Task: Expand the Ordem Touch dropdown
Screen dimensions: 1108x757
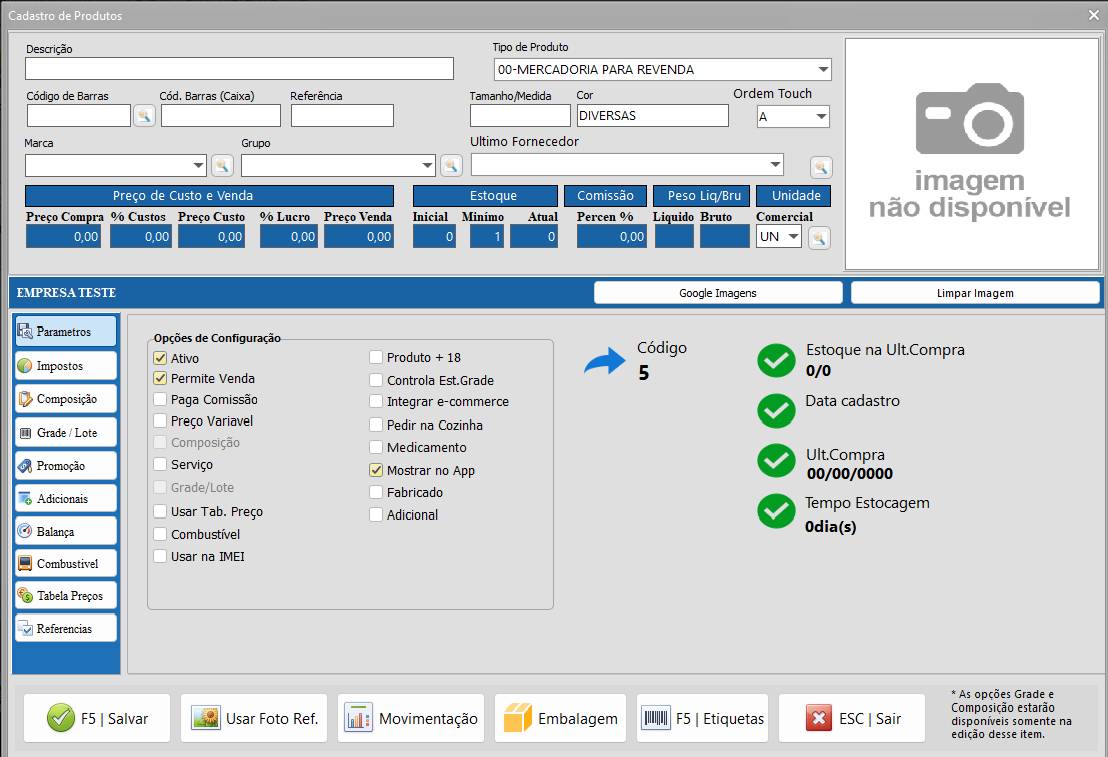Action: [x=821, y=117]
